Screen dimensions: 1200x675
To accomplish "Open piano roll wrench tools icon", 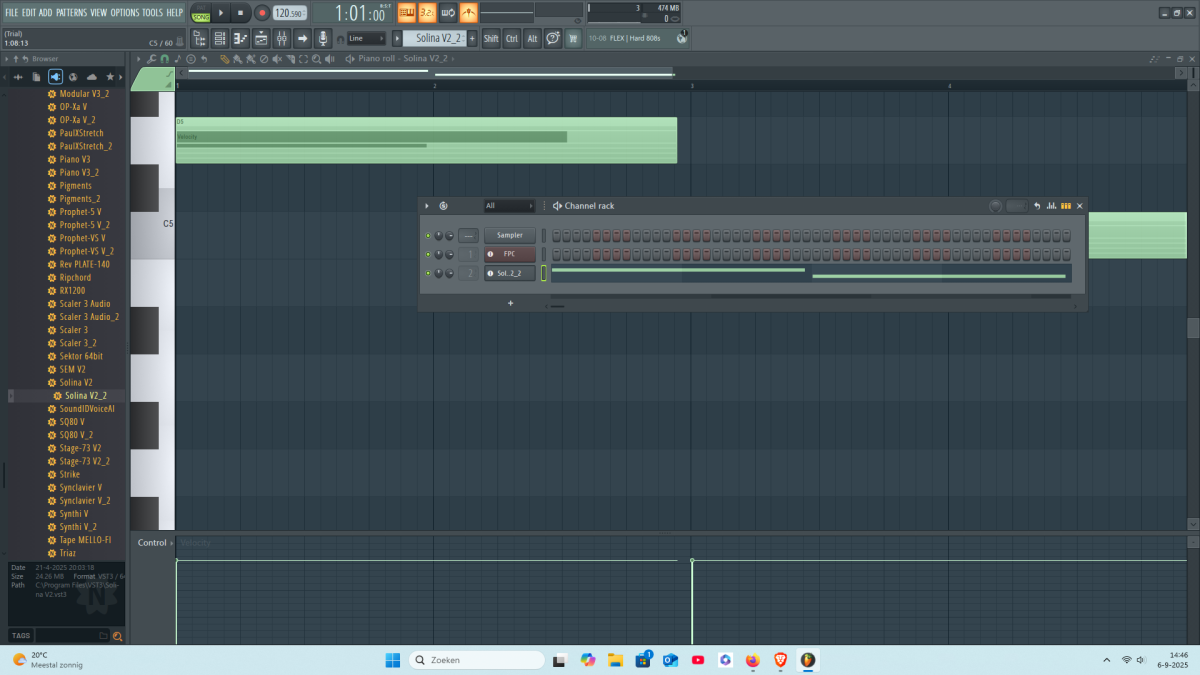I will pyautogui.click(x=151, y=59).
